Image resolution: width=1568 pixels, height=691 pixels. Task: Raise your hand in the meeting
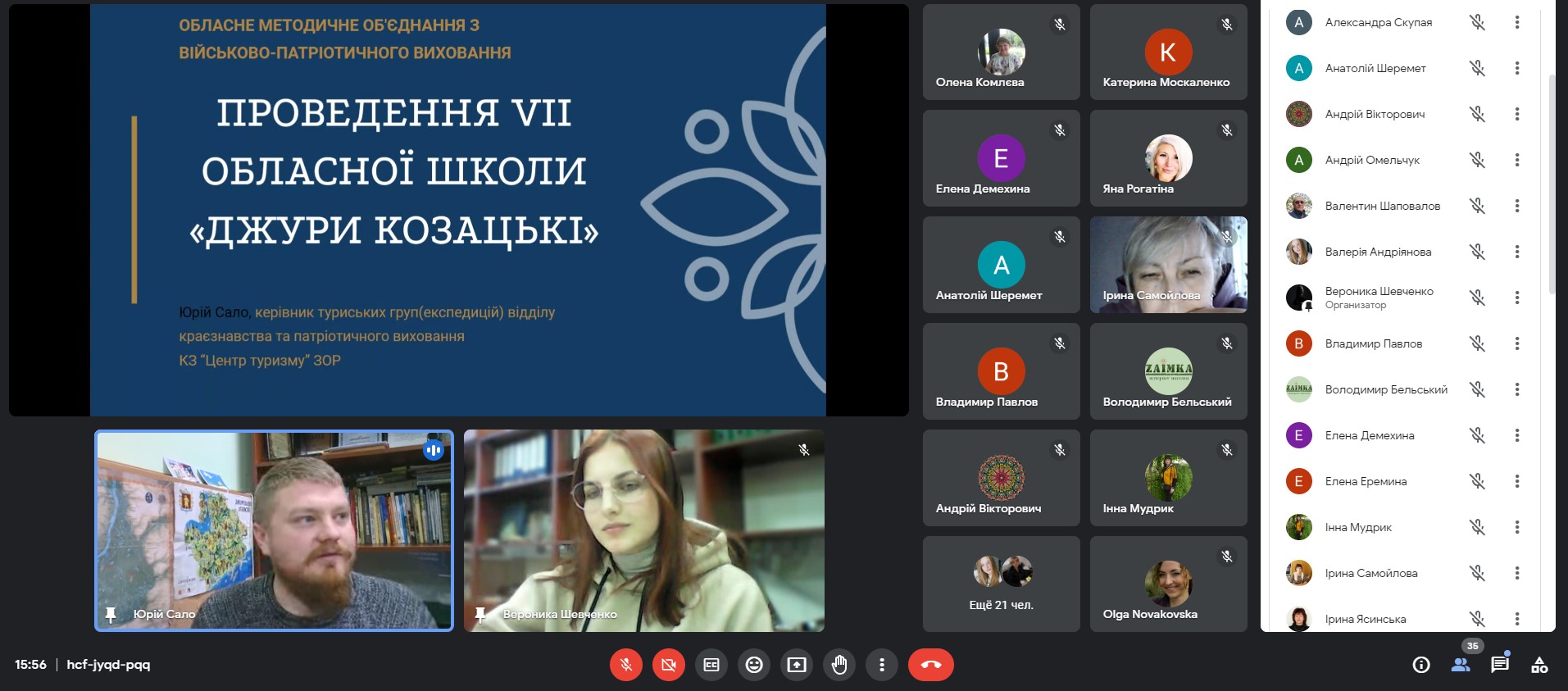click(x=839, y=665)
